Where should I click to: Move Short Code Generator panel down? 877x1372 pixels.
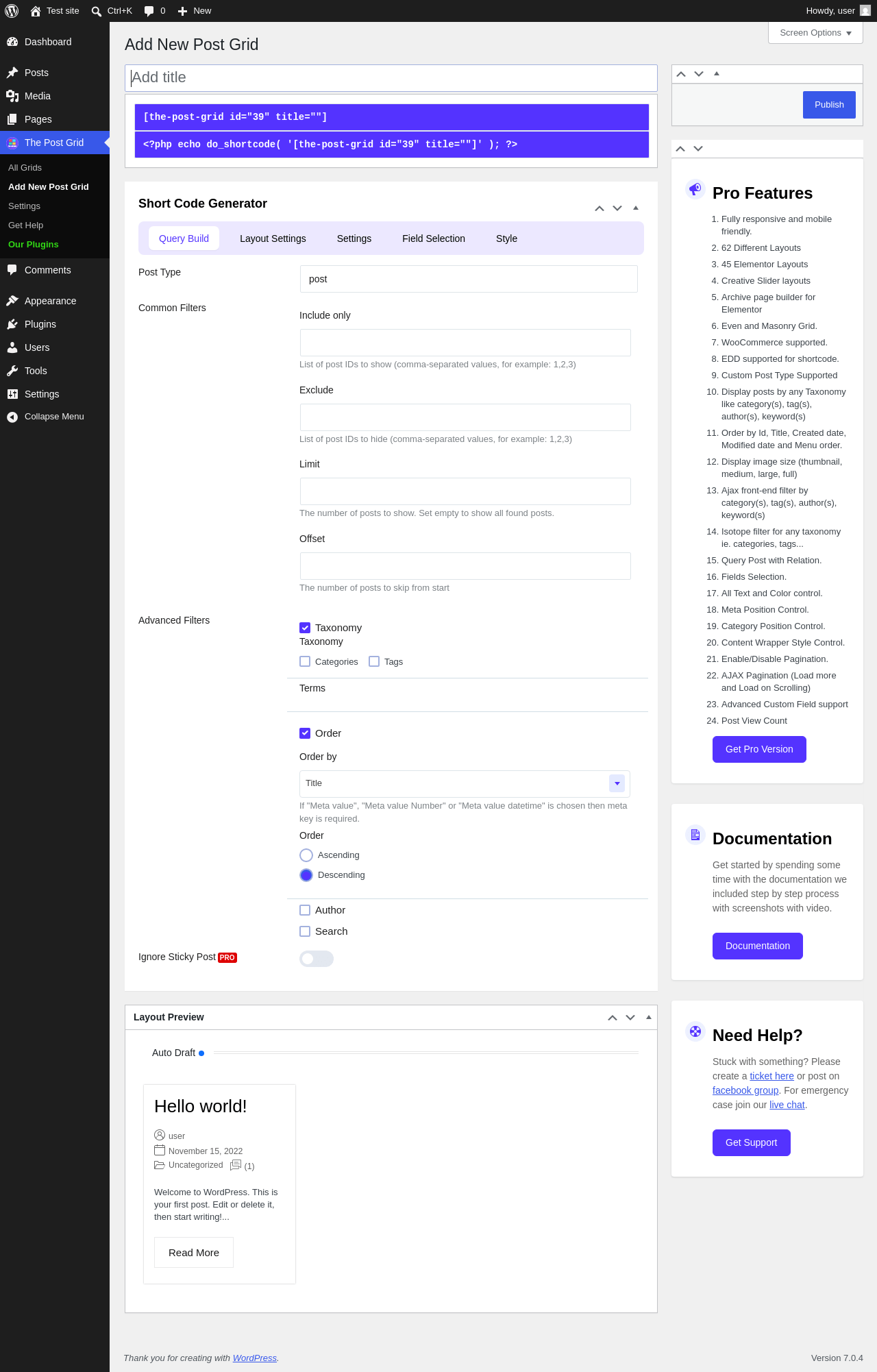(x=617, y=208)
